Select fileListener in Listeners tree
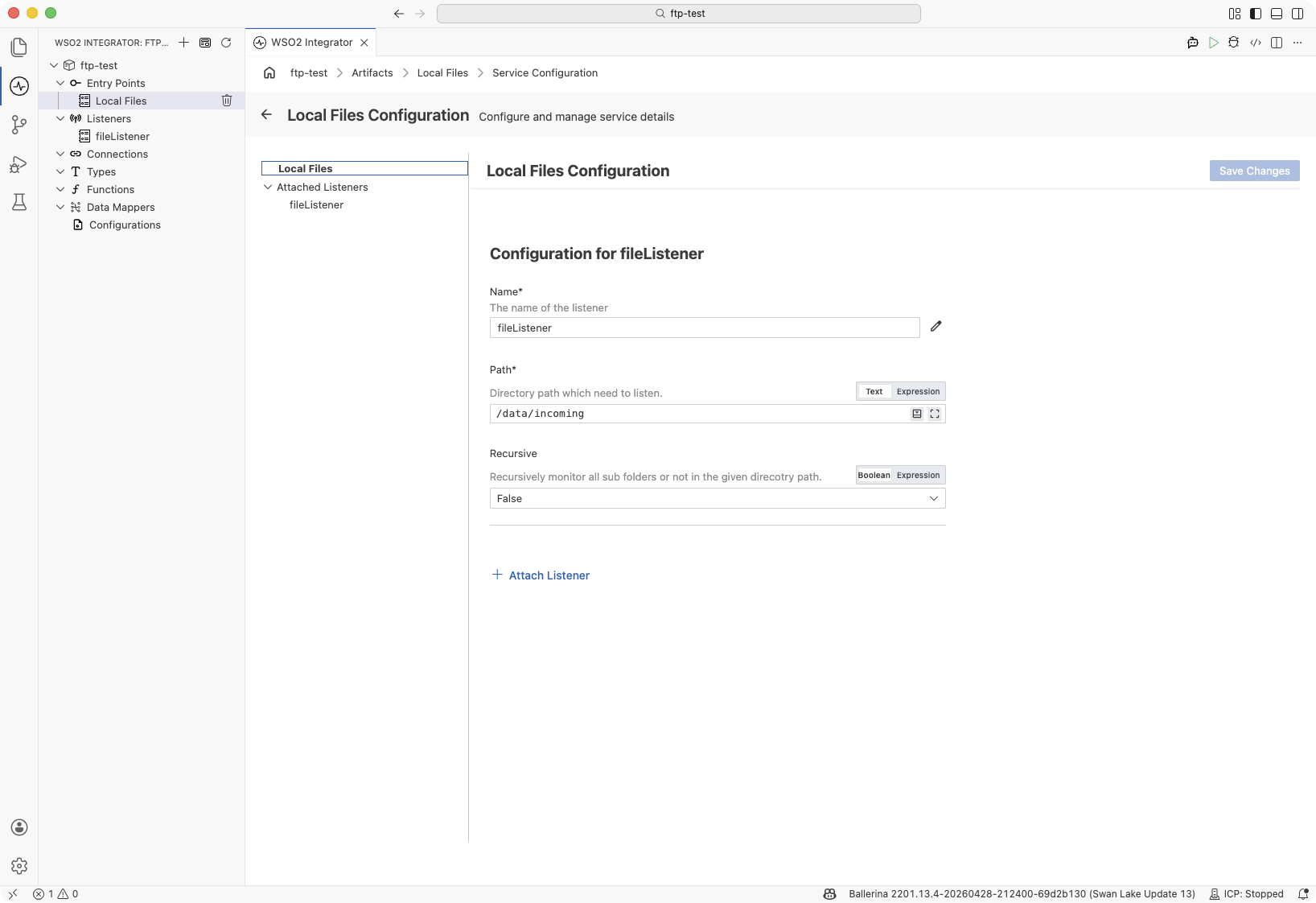The width and height of the screenshot is (1316, 903). [122, 136]
